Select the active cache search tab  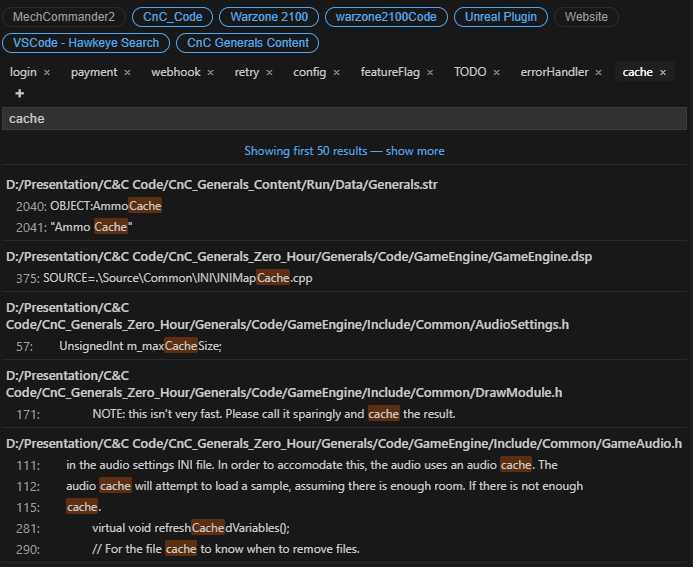coord(637,72)
